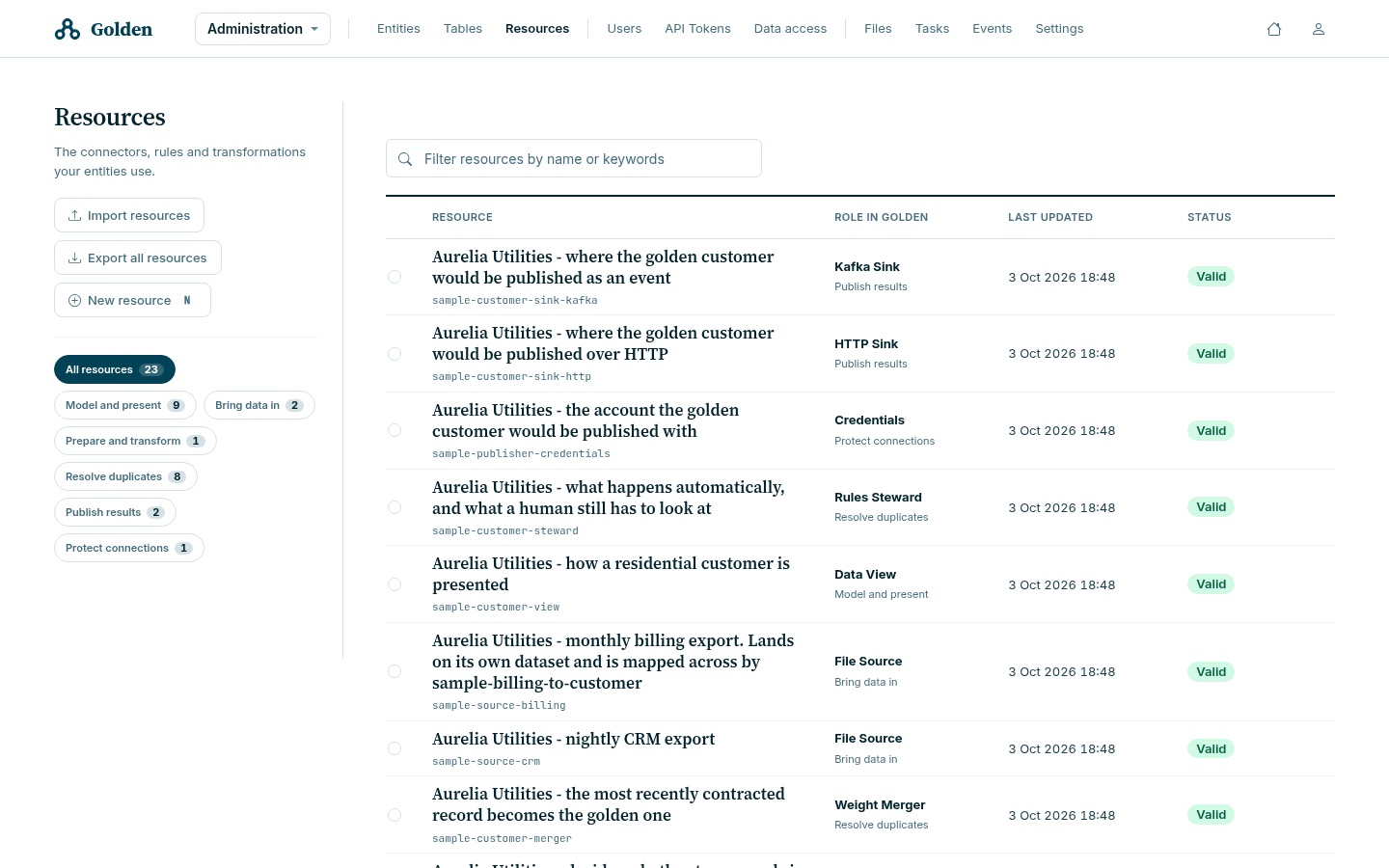Viewport: 1389px width, 868px height.
Task: Filter by Resolve duplicates category
Action: [x=125, y=476]
